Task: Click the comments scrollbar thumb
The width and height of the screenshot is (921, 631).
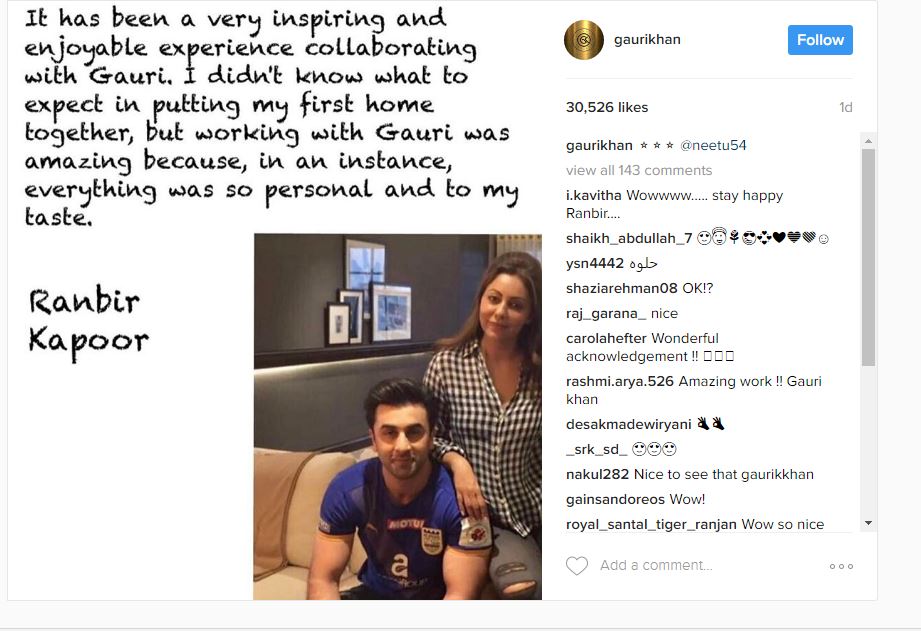Action: tap(868, 257)
